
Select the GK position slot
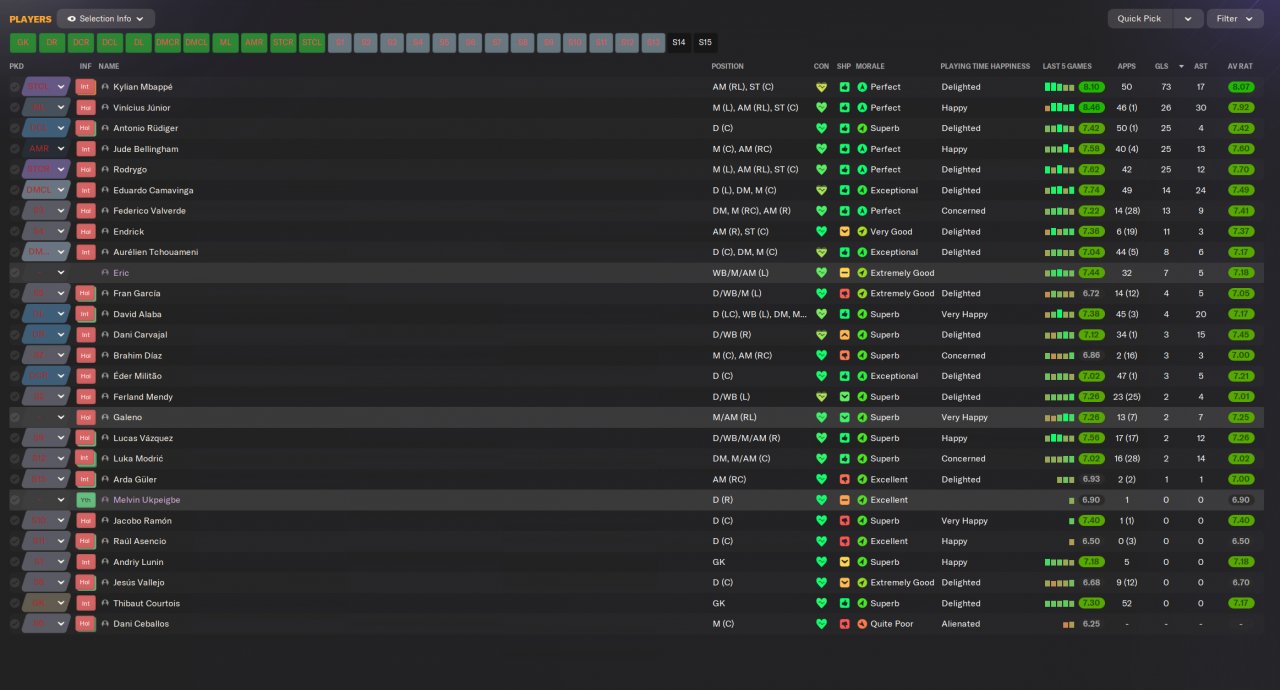(24, 43)
